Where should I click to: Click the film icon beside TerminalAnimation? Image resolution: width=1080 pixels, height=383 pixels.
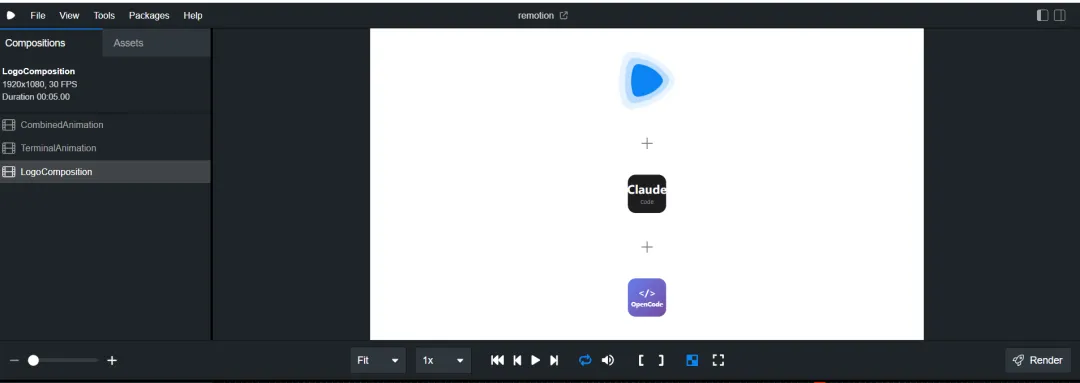tap(9, 148)
